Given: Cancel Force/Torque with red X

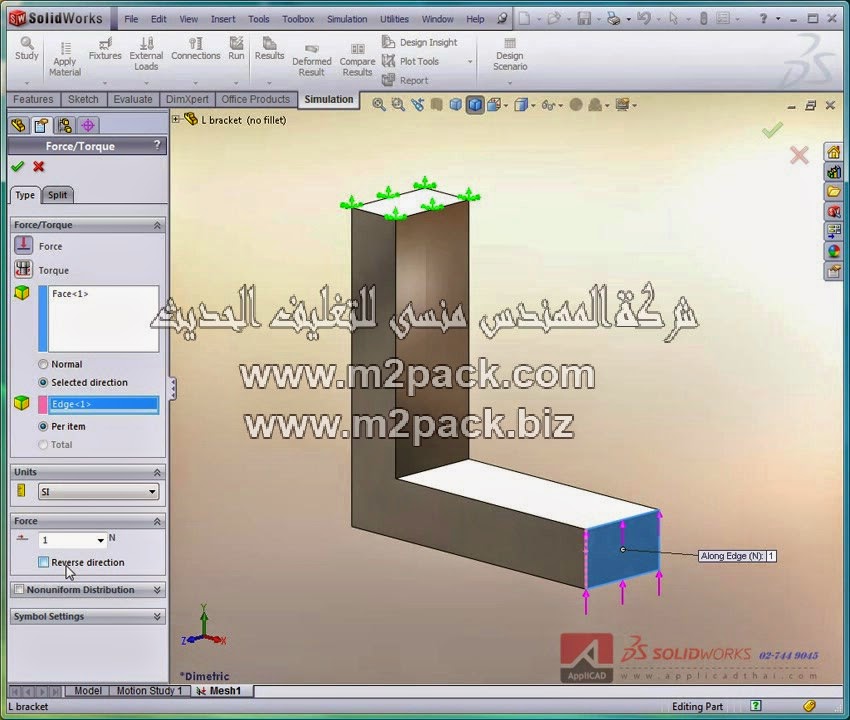Looking at the screenshot, I should pyautogui.click(x=38, y=166).
